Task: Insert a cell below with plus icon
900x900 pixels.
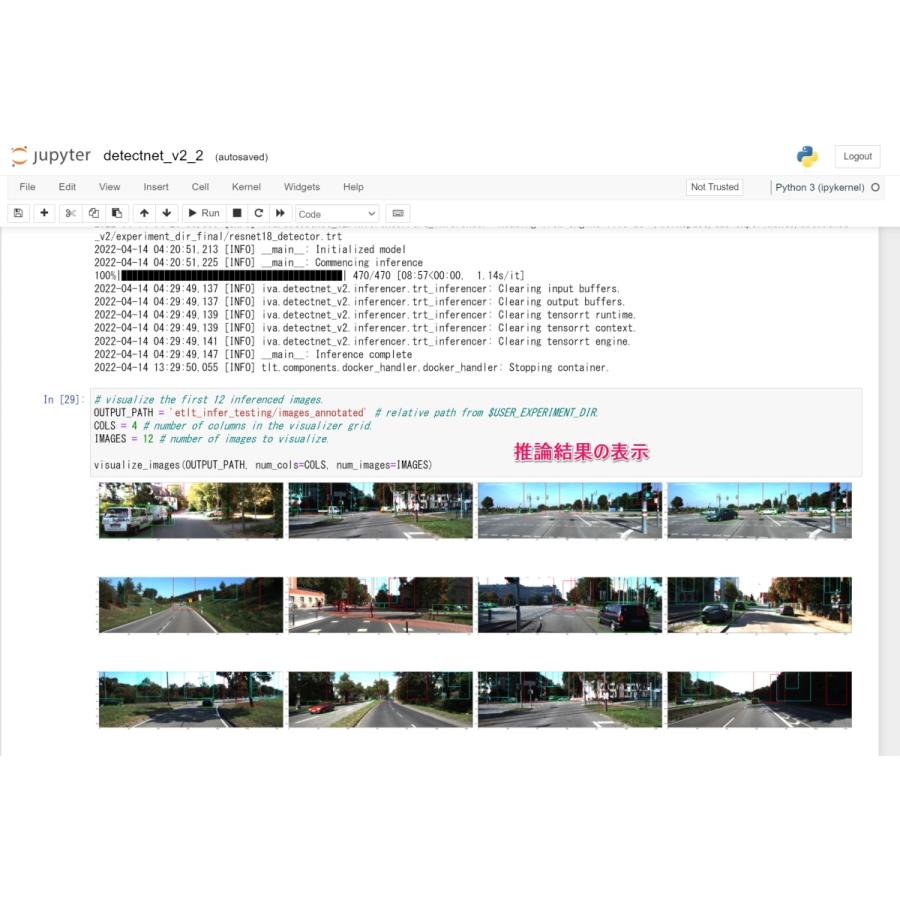Action: click(44, 214)
